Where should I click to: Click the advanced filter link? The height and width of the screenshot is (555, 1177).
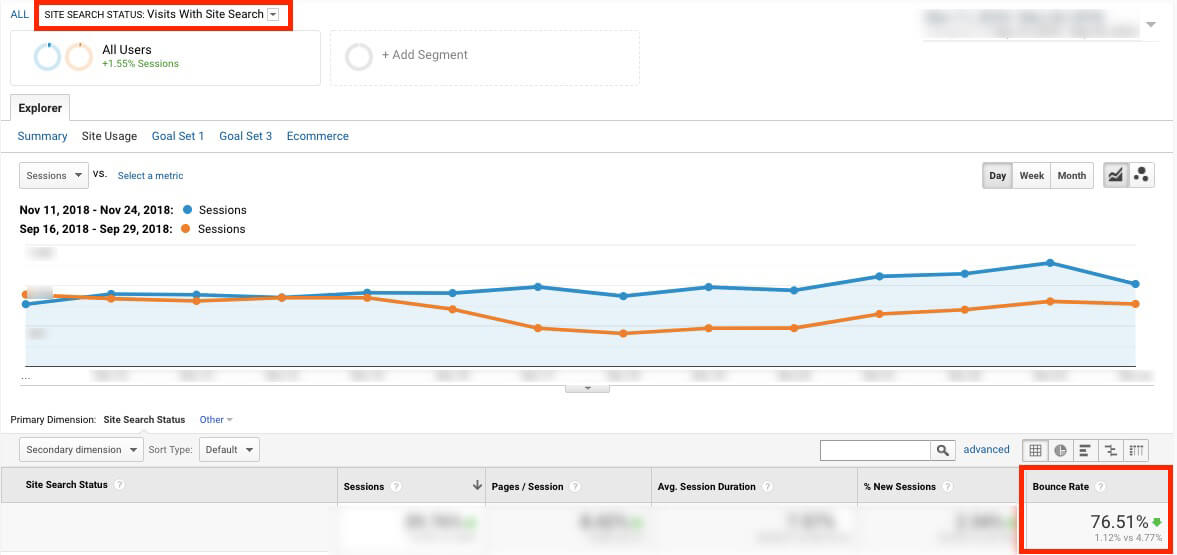point(986,450)
